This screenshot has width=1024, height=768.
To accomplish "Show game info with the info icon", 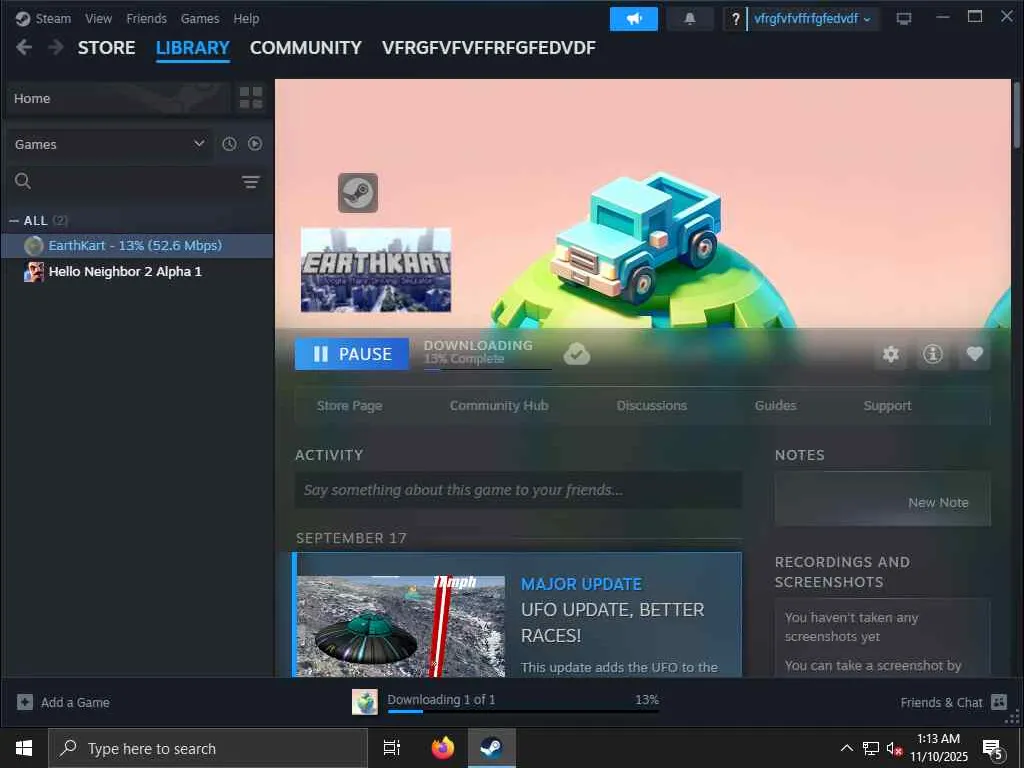I will coord(933,354).
